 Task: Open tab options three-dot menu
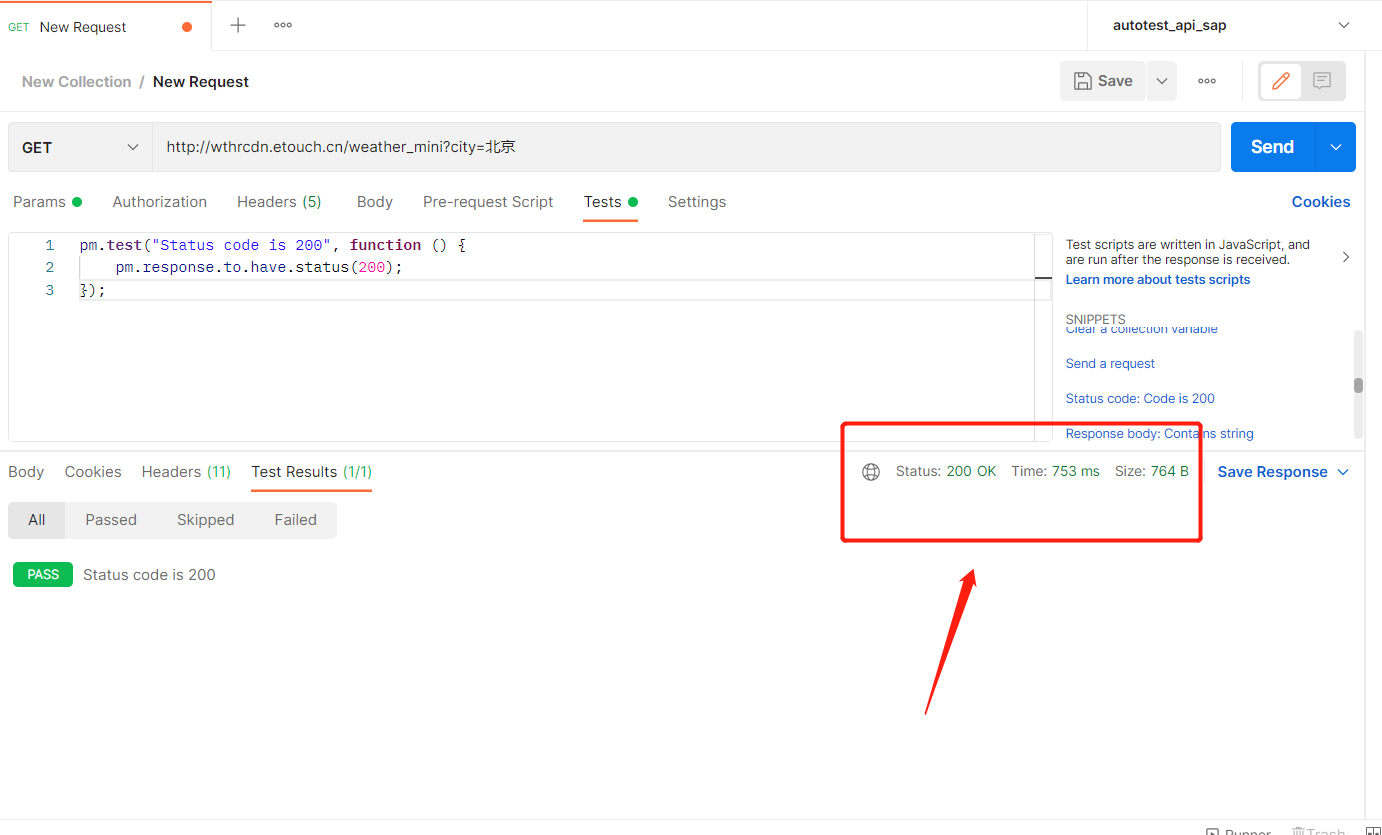click(283, 25)
